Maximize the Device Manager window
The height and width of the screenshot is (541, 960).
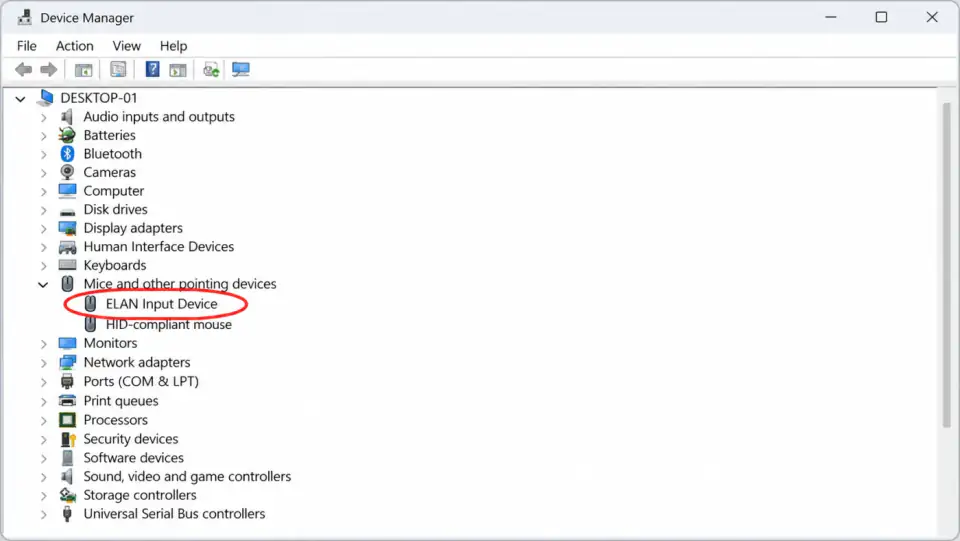click(x=881, y=17)
